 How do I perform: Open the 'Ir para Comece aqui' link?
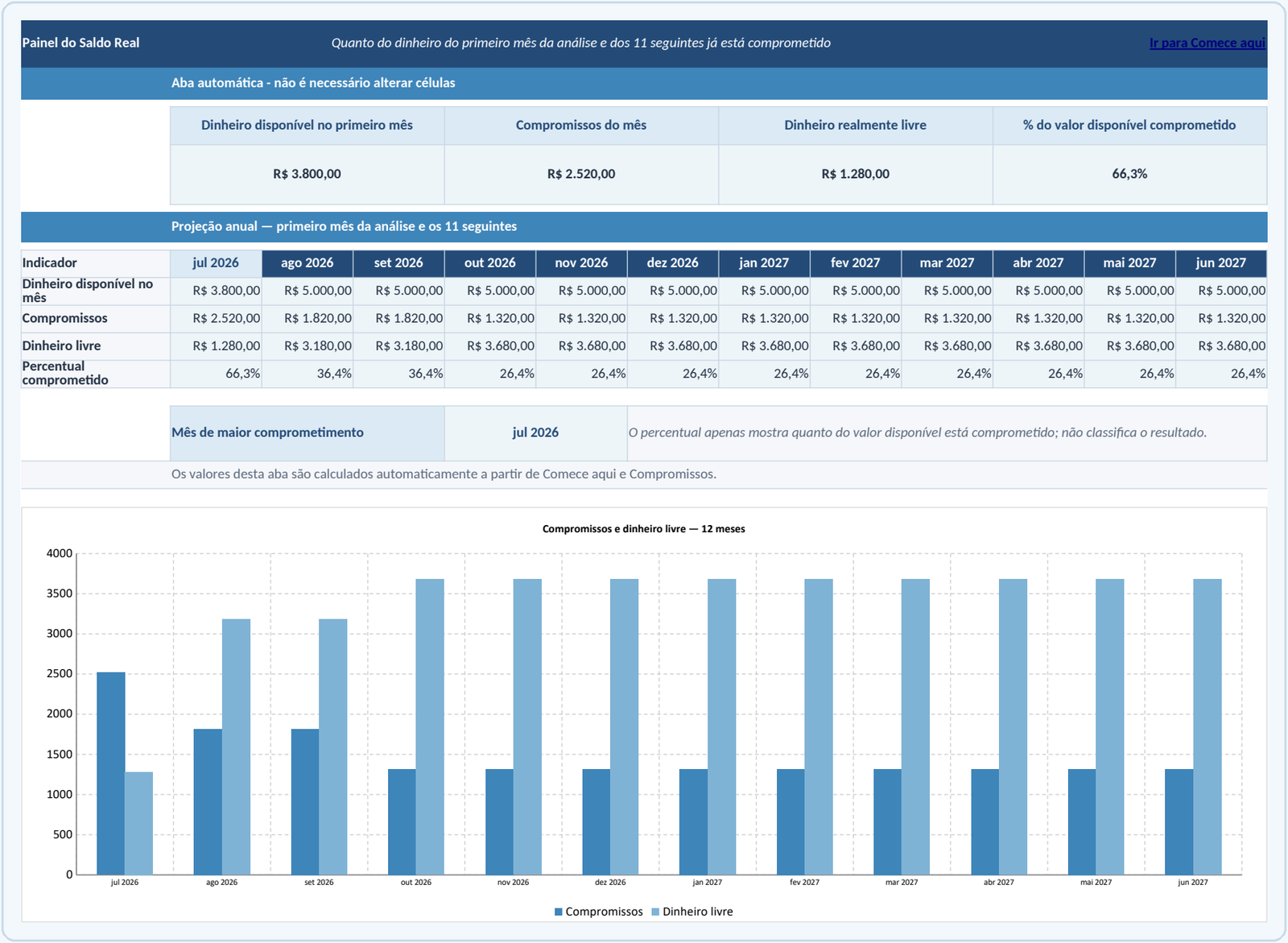1207,43
